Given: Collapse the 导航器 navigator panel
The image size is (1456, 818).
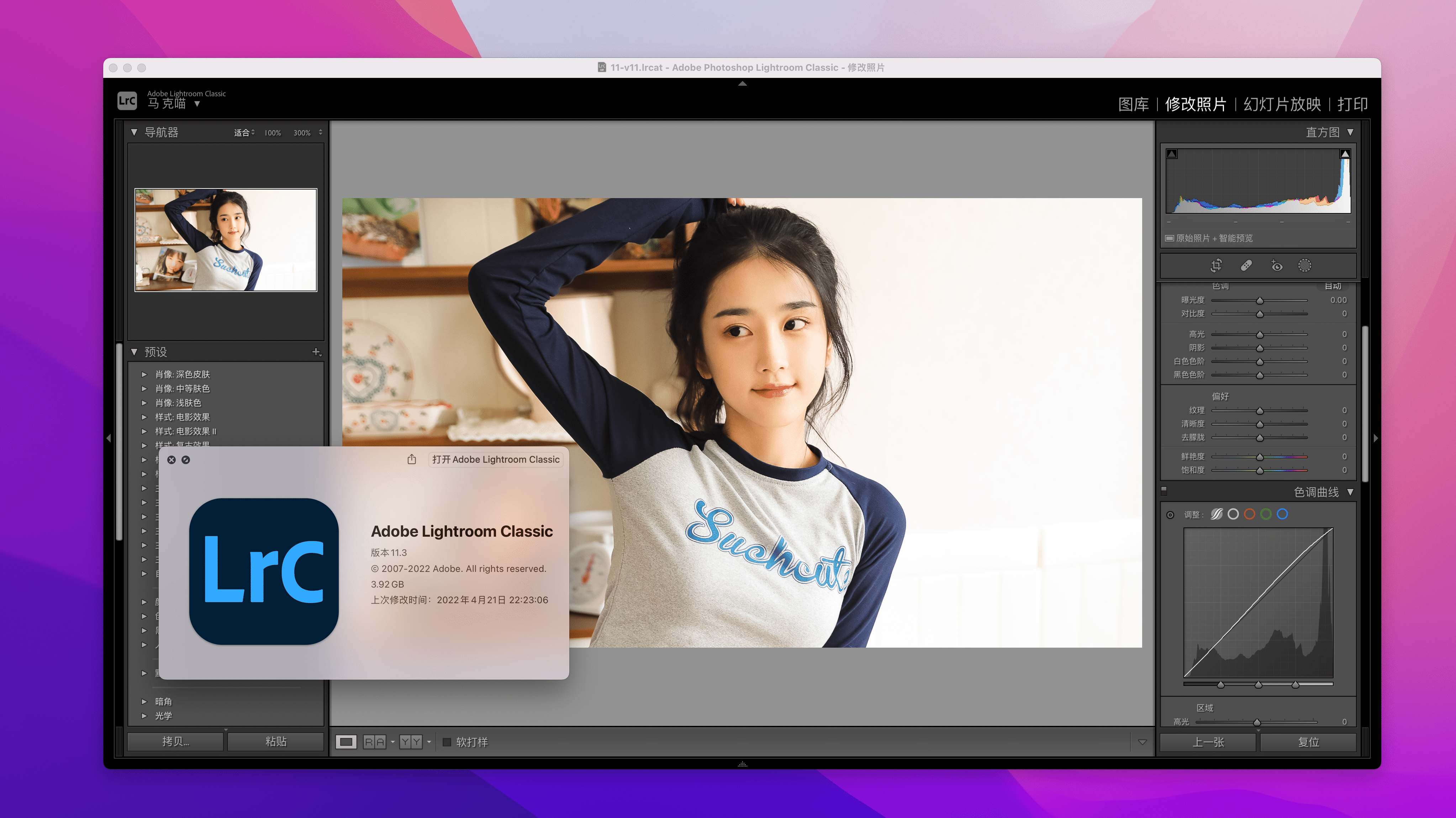Looking at the screenshot, I should 134,132.
